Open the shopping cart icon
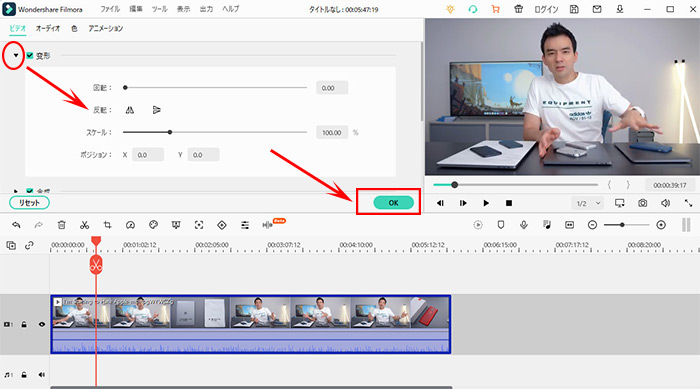This screenshot has width=700, height=389. click(x=496, y=9)
